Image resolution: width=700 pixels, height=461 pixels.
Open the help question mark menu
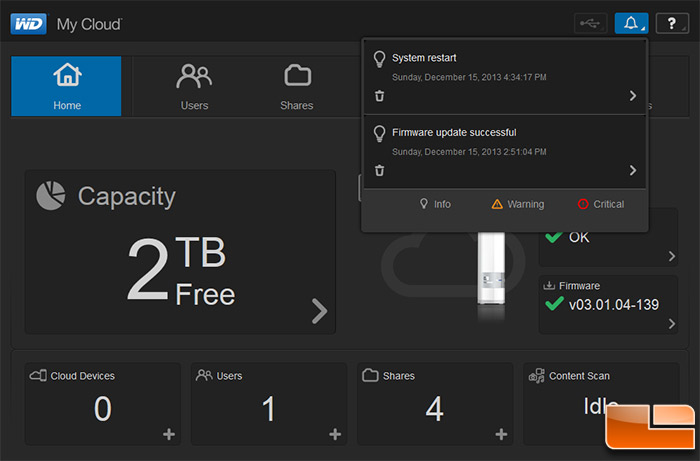point(672,23)
